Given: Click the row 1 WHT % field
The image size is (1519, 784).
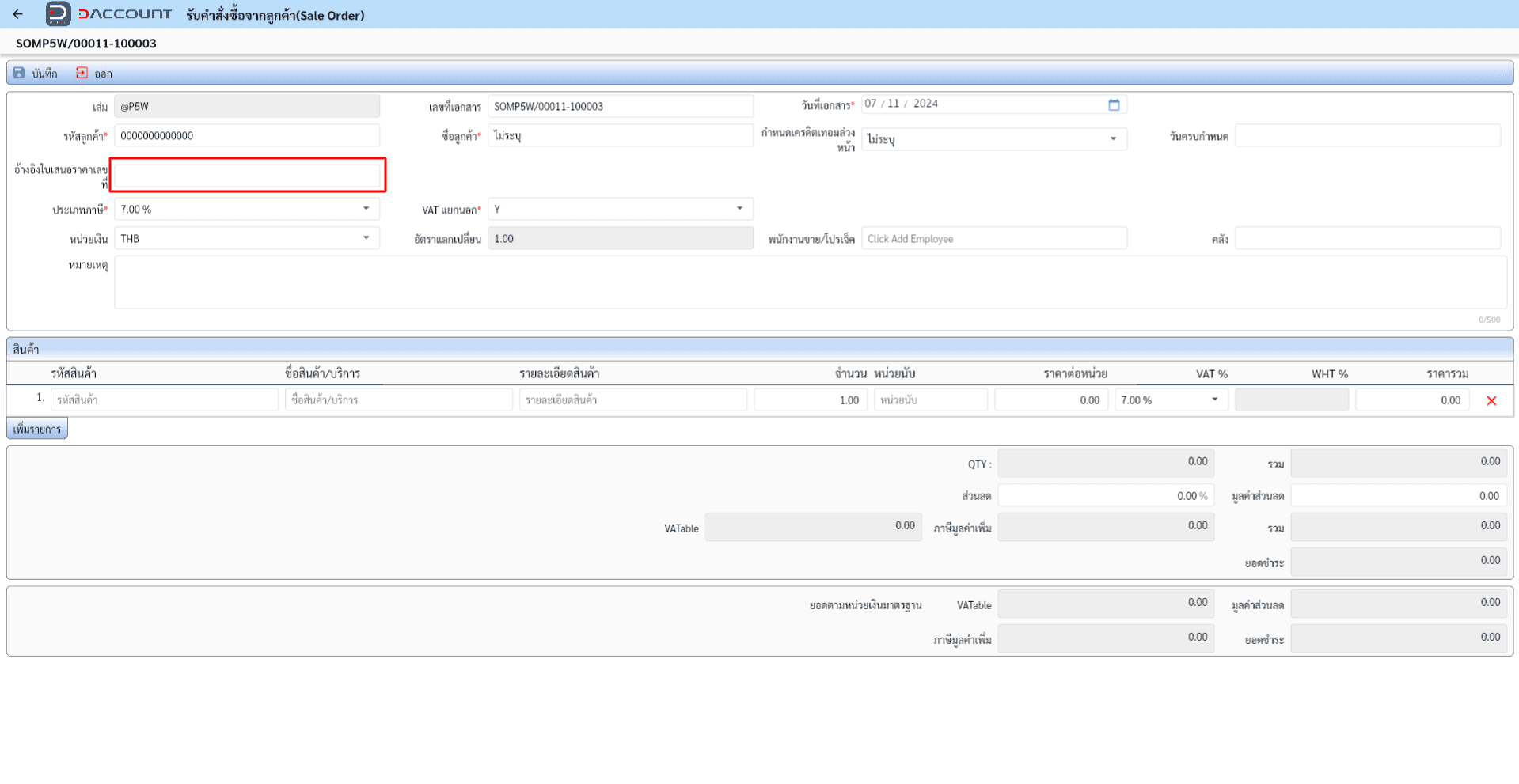Looking at the screenshot, I should pos(1292,400).
